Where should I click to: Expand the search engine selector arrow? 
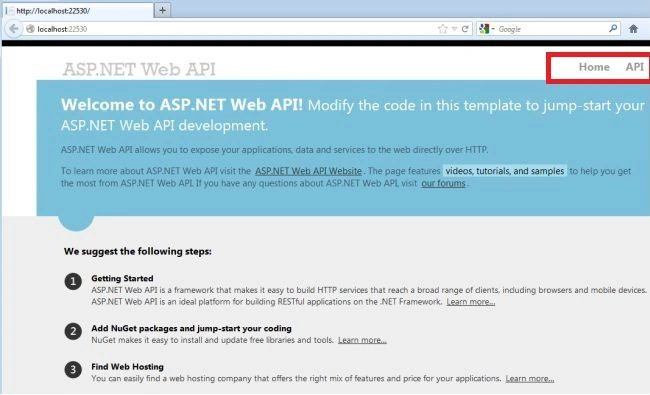point(493,29)
